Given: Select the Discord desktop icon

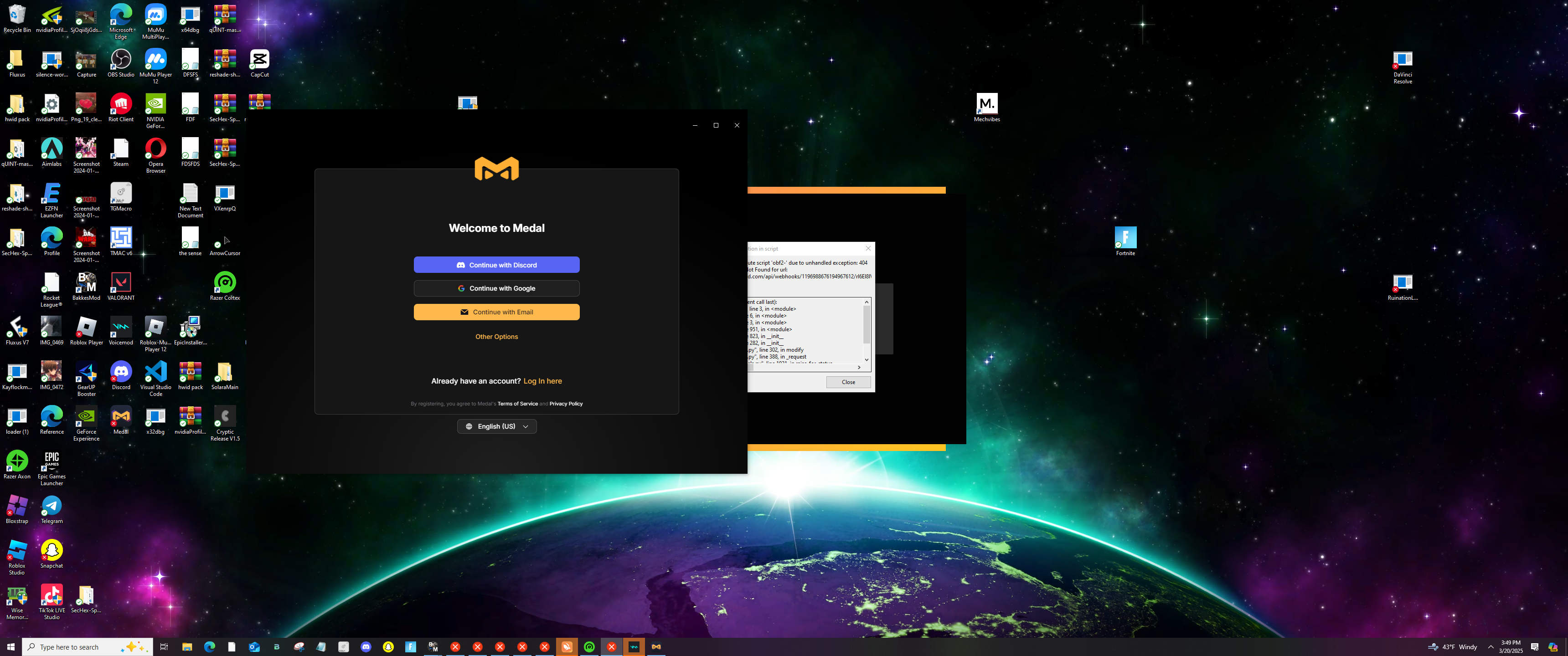Looking at the screenshot, I should tap(120, 373).
